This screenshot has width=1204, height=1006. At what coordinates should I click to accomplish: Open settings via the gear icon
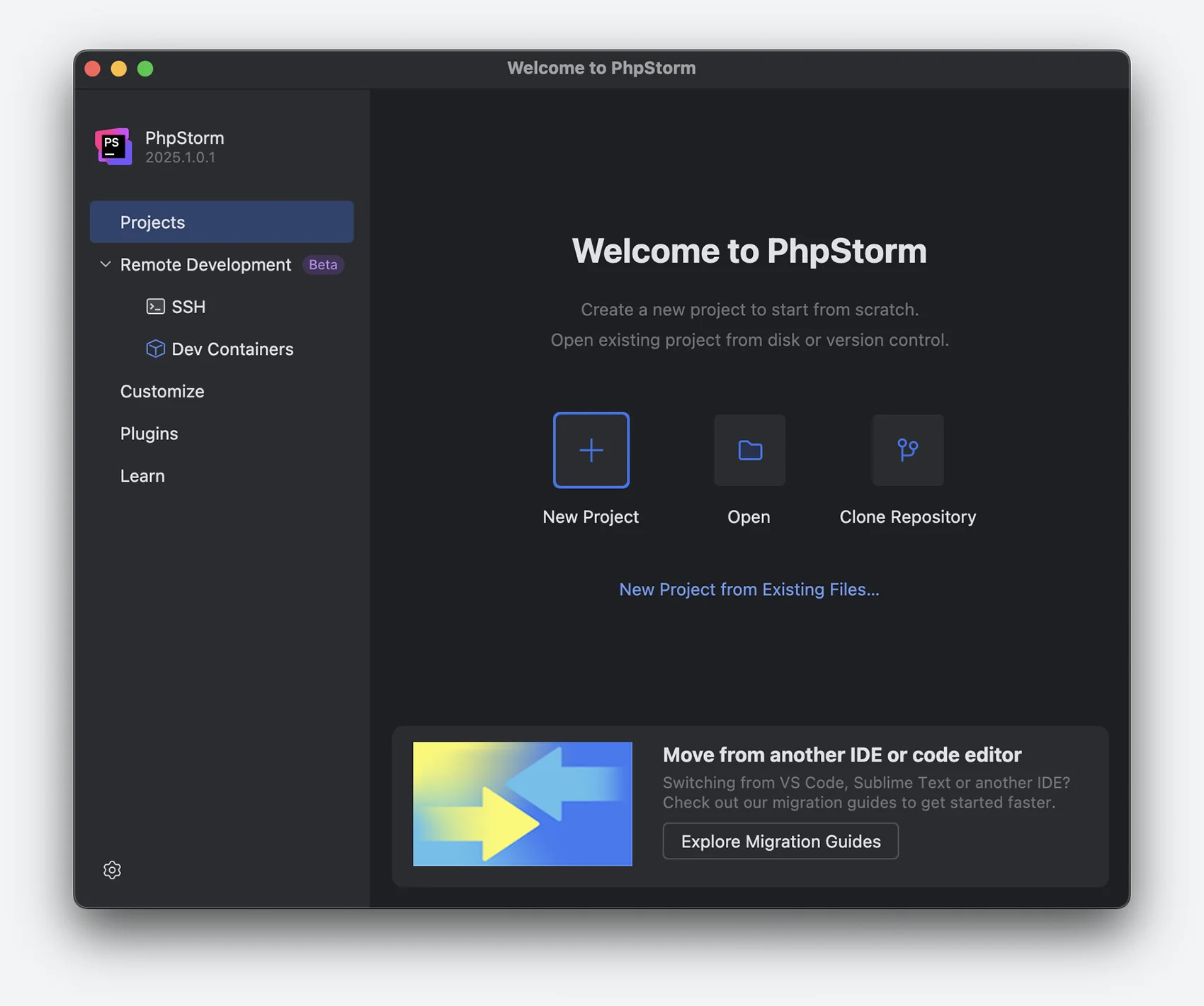point(112,869)
